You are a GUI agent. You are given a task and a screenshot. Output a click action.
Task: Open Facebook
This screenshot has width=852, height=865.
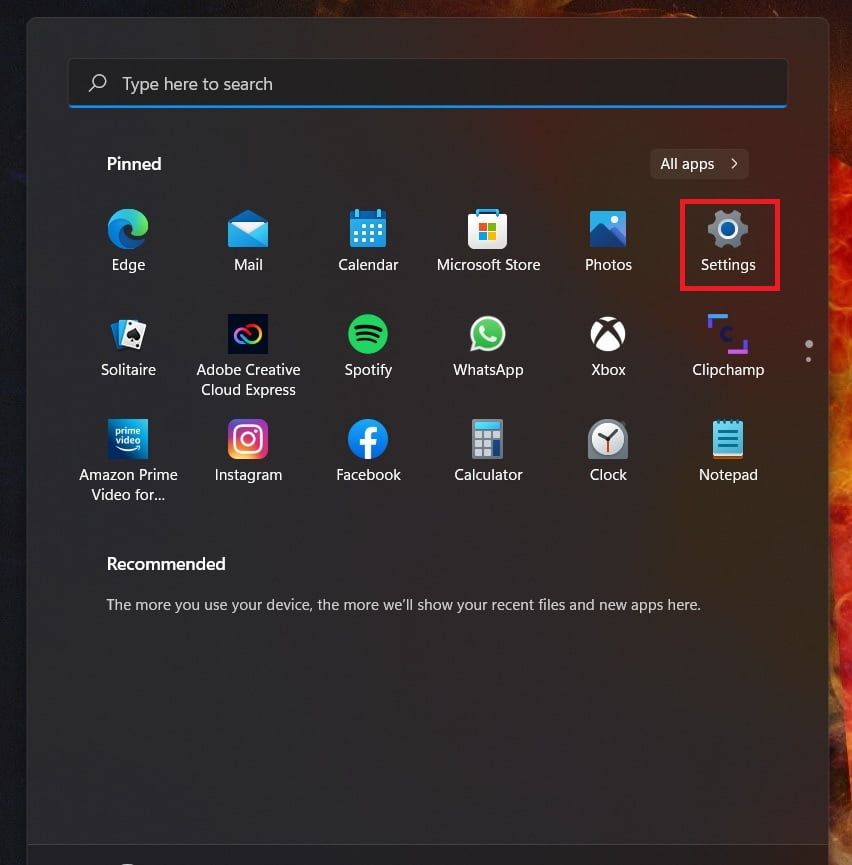click(x=368, y=451)
